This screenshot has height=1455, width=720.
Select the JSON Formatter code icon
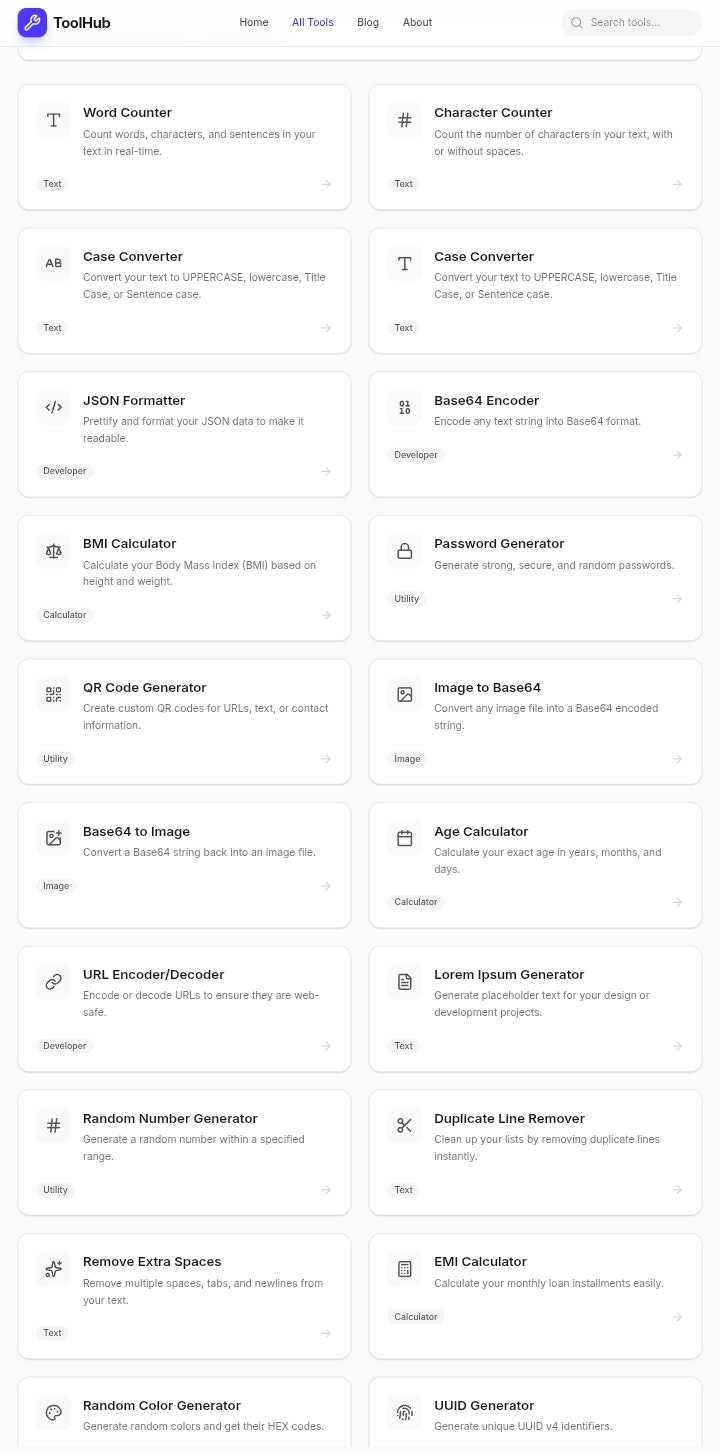pyautogui.click(x=53, y=407)
